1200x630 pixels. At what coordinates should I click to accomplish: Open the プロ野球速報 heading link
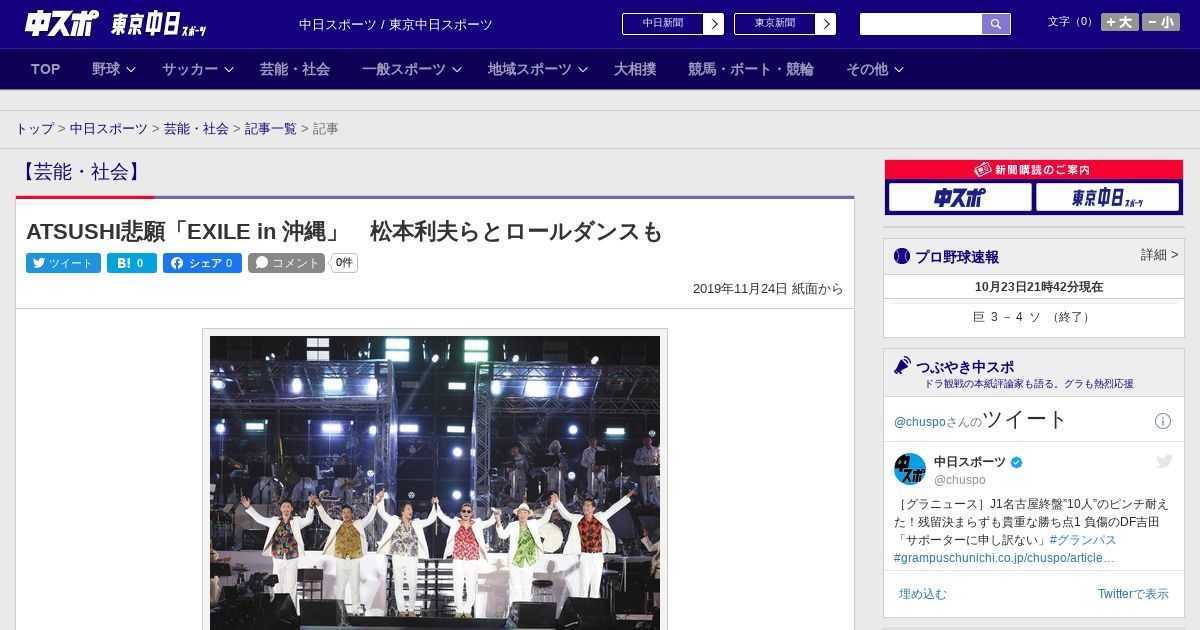pos(957,257)
